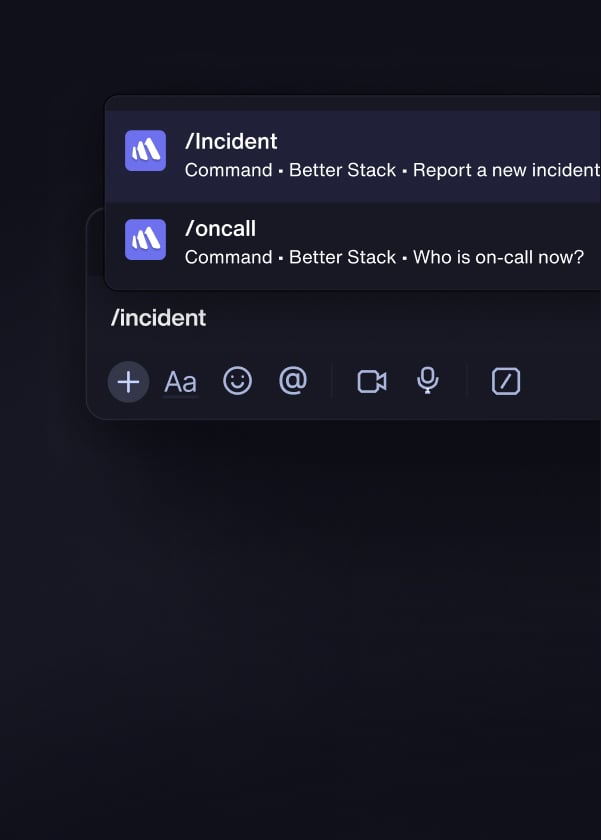Click "Report a new incident" description
Screen dimensions: 601x840
(506, 170)
